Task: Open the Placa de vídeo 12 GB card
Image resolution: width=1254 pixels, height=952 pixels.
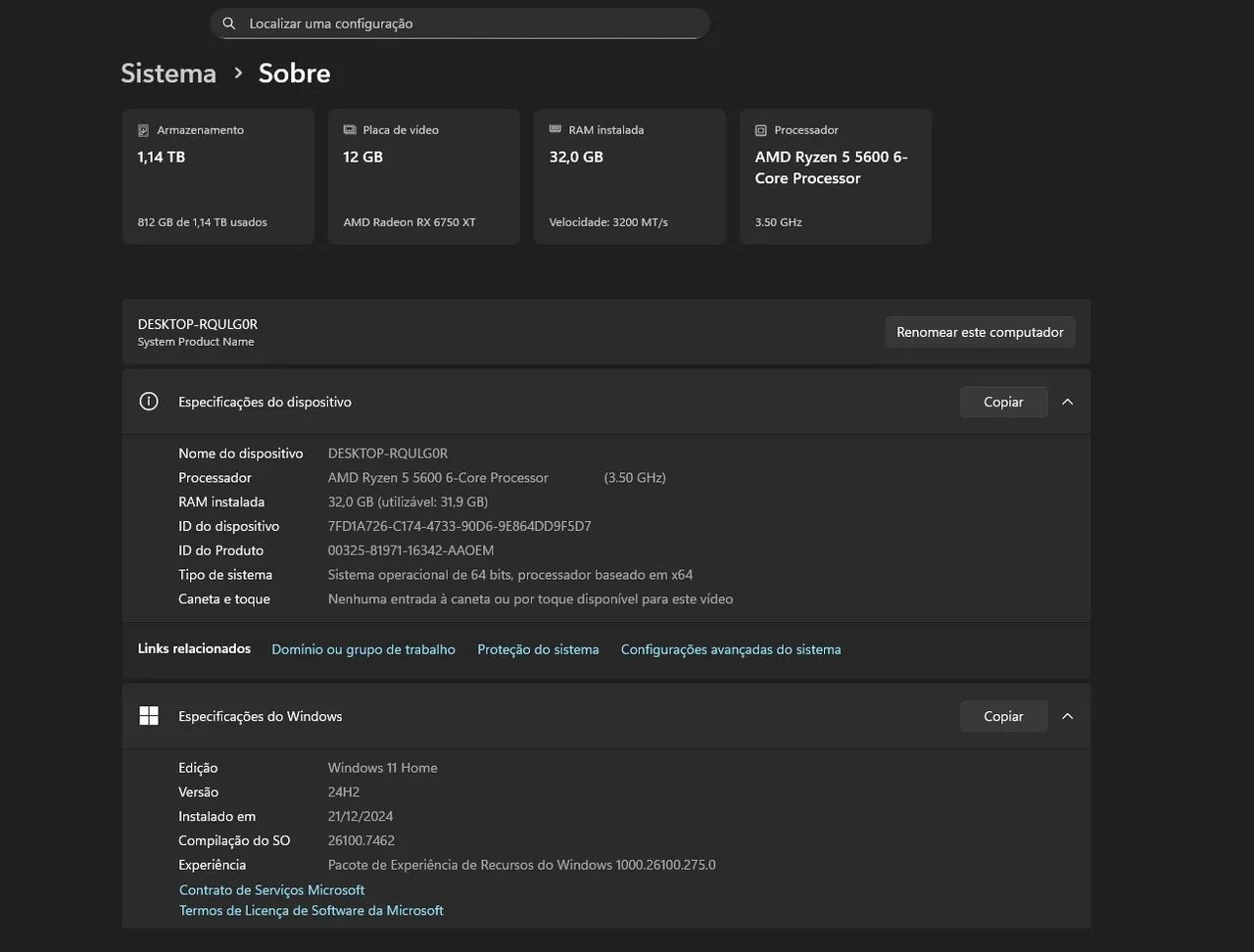Action: pyautogui.click(x=423, y=176)
